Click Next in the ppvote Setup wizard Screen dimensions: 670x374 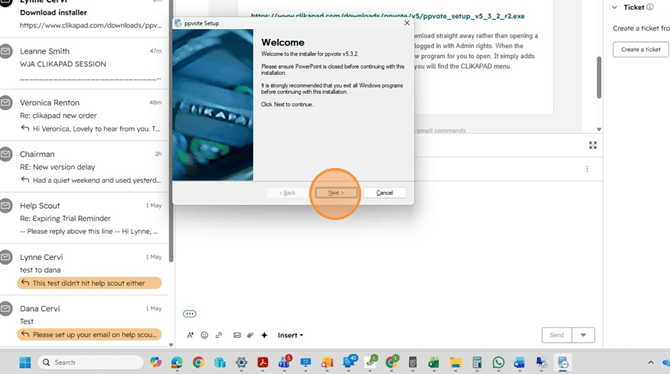click(336, 193)
